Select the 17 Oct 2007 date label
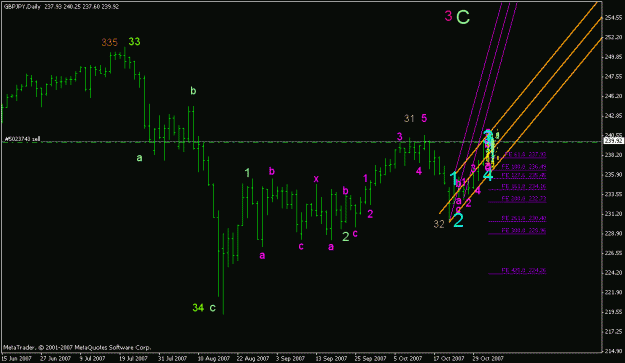The width and height of the screenshot is (625, 363). point(449,358)
